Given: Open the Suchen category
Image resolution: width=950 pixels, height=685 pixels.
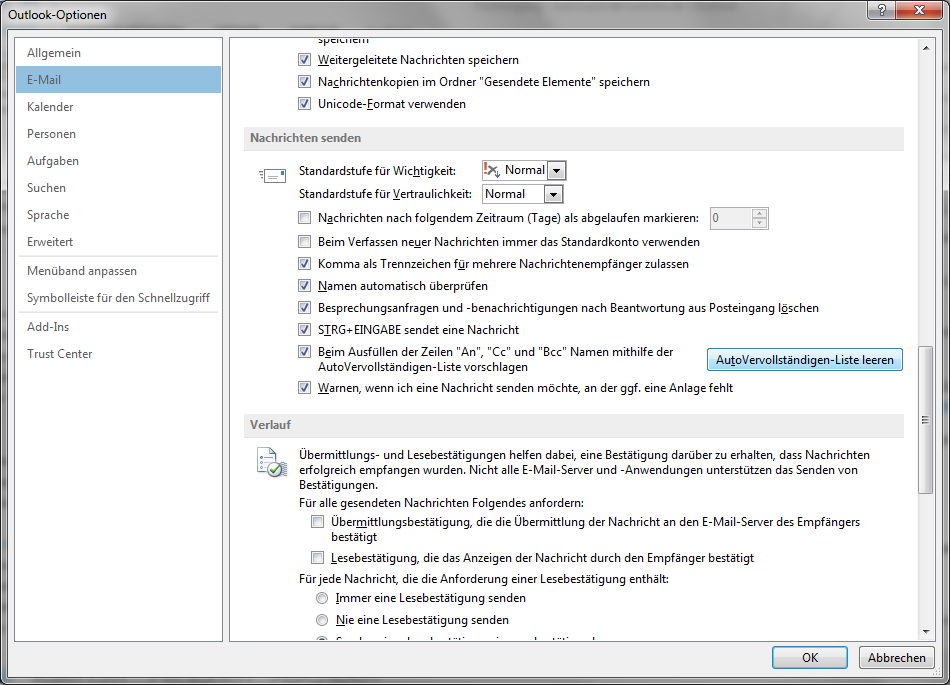Looking at the screenshot, I should click(119, 188).
